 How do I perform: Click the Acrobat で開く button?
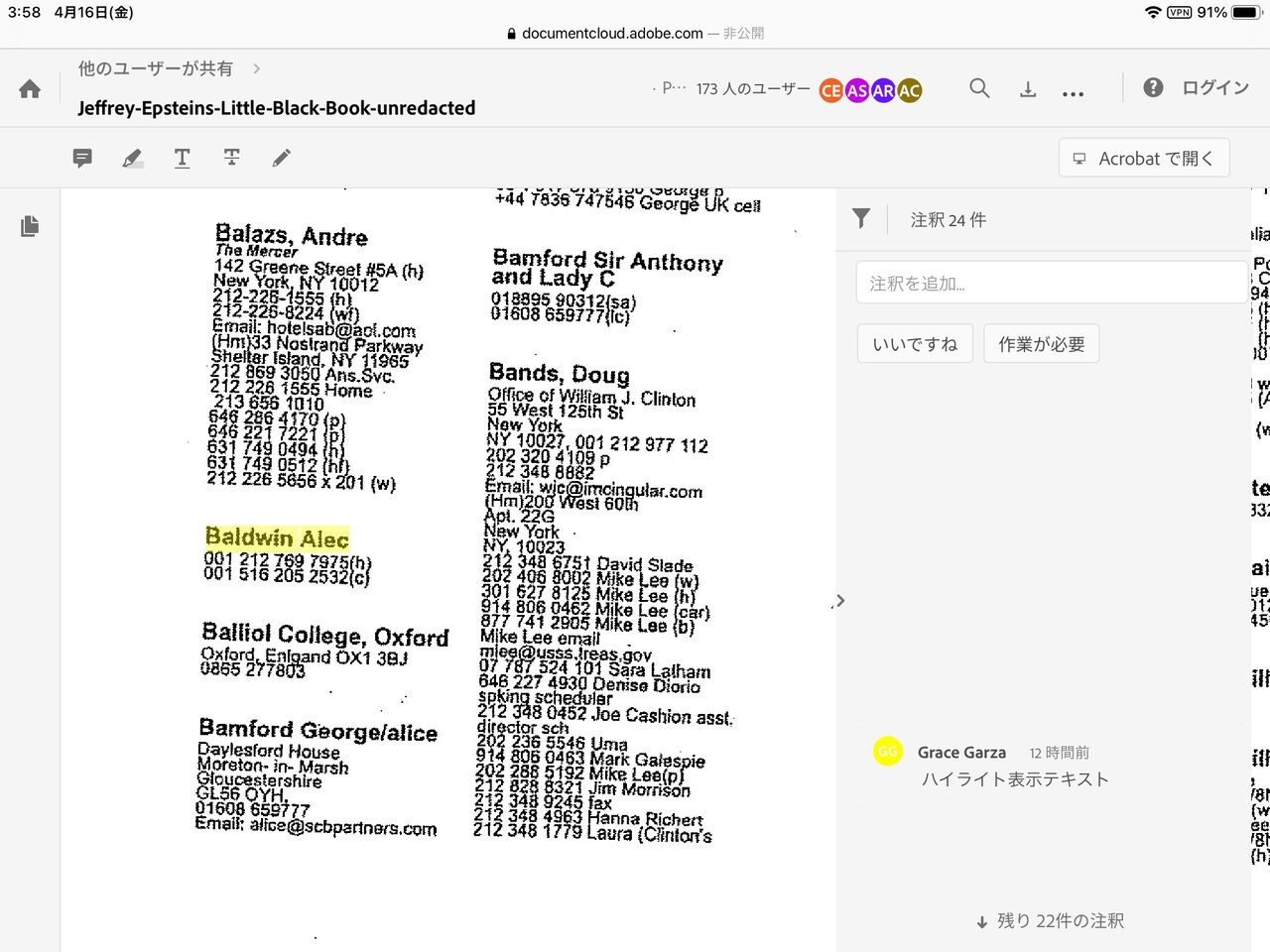pos(1144,158)
